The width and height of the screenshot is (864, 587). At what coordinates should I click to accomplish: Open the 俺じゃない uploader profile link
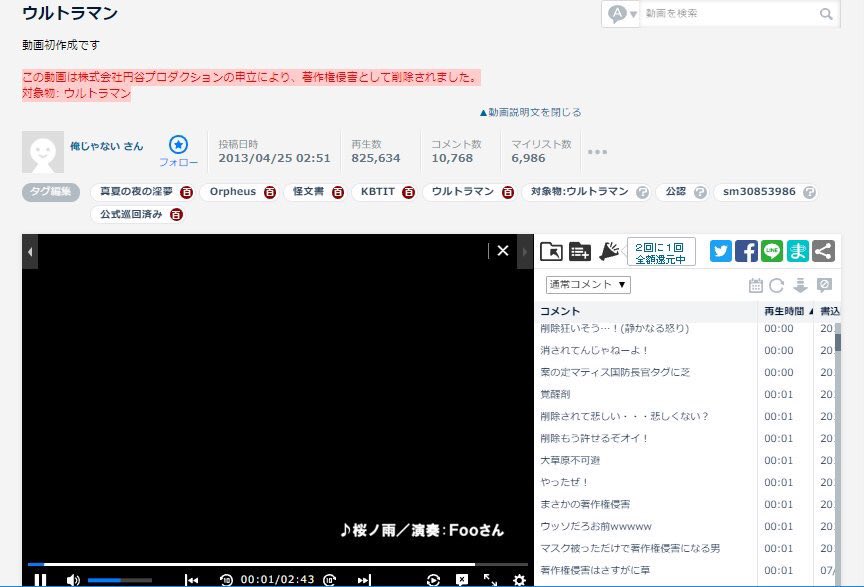(x=106, y=146)
